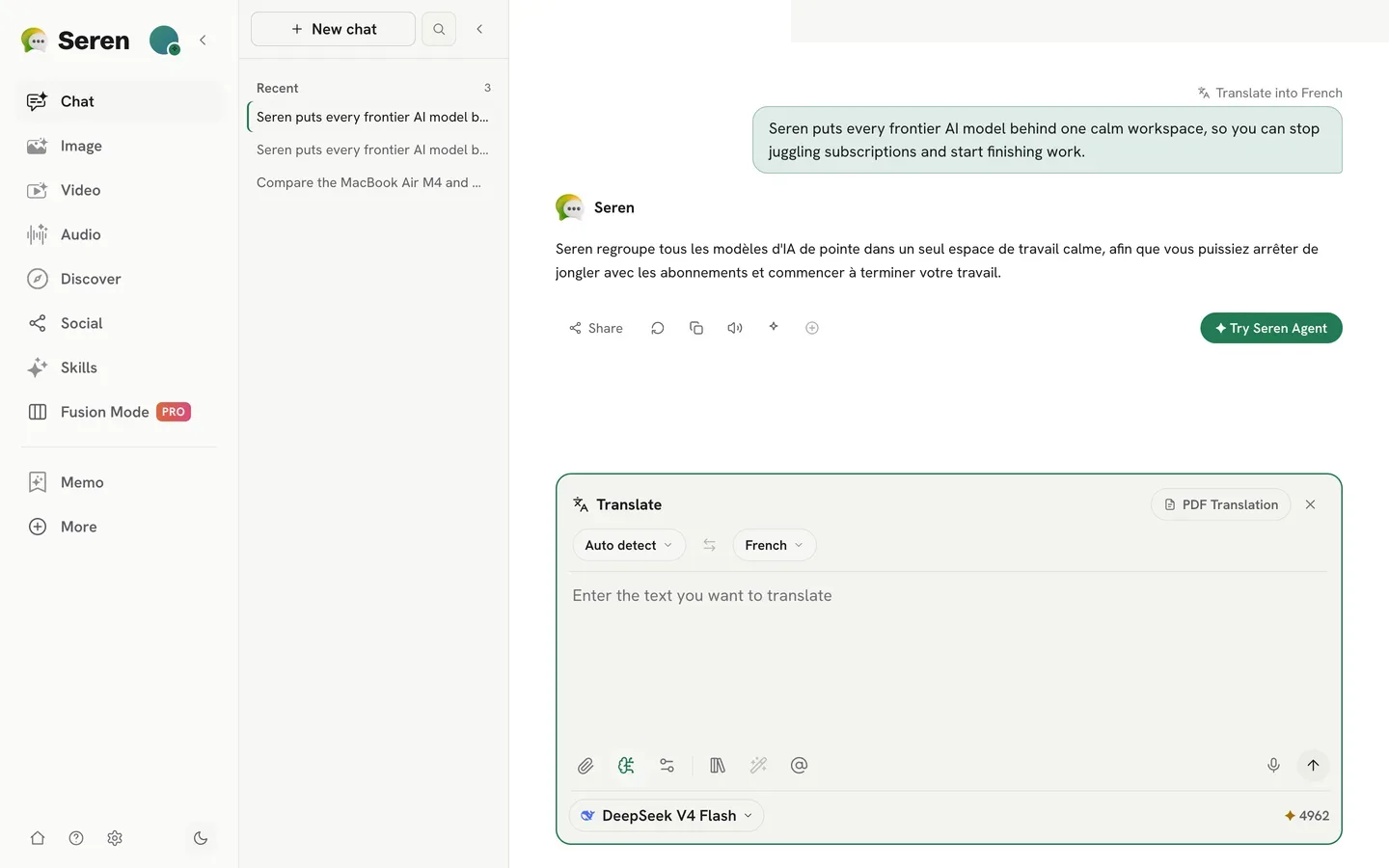Click the Translate into French label
The width and height of the screenshot is (1389, 868).
click(x=1269, y=93)
